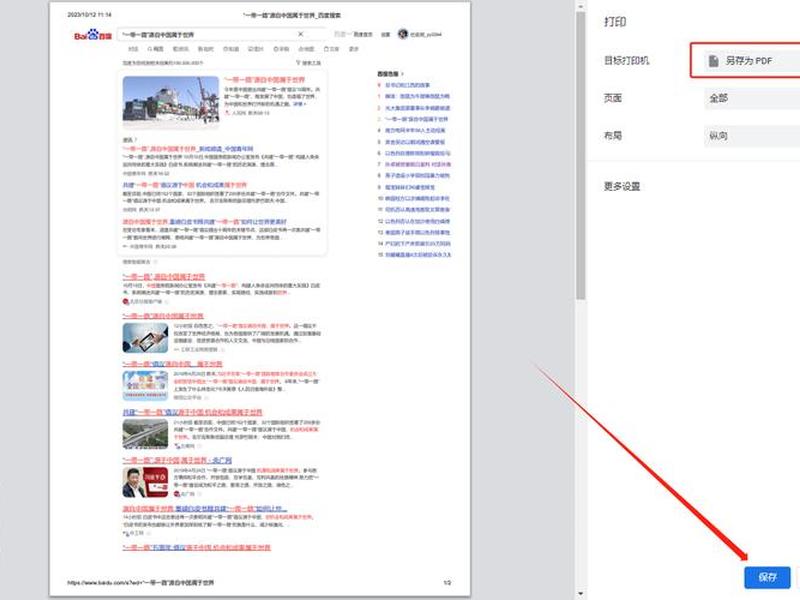The height and width of the screenshot is (600, 800).
Task: Click the Baidu search box in the preview
Action: (x=221, y=34)
